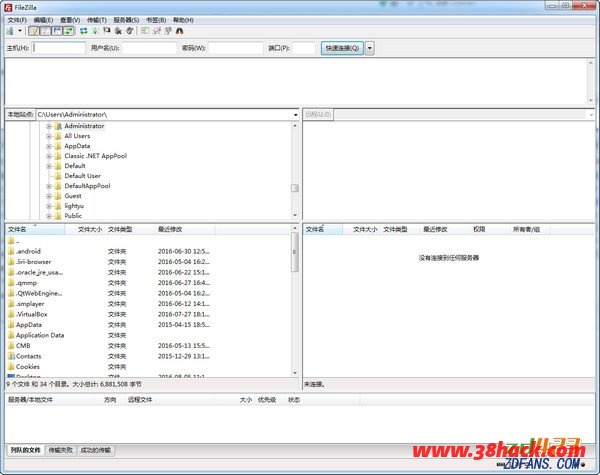Select the Cookies folder icon

pos(11,367)
